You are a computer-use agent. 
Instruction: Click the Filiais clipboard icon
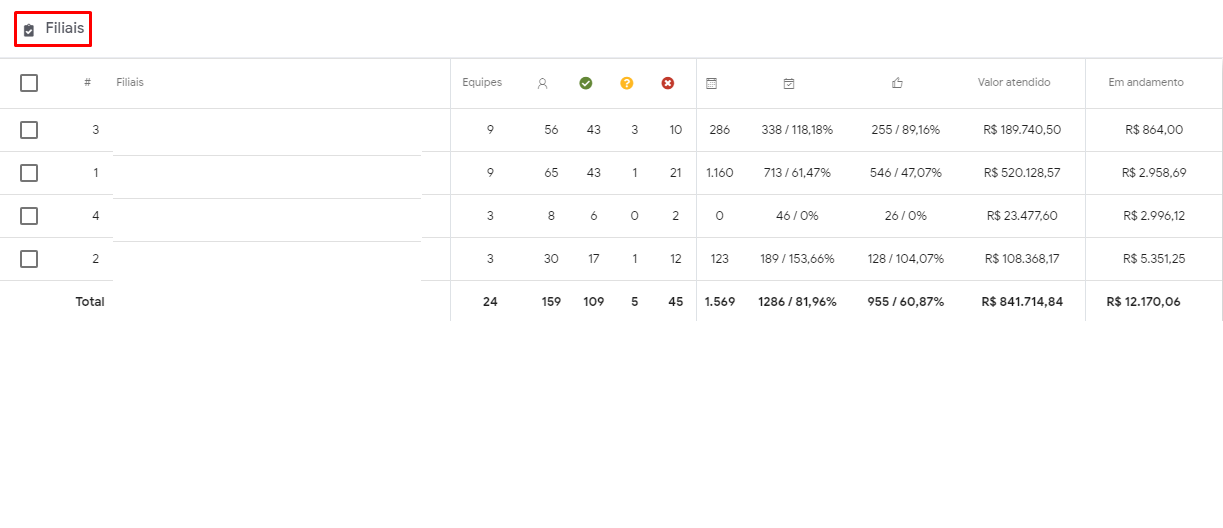(29, 30)
